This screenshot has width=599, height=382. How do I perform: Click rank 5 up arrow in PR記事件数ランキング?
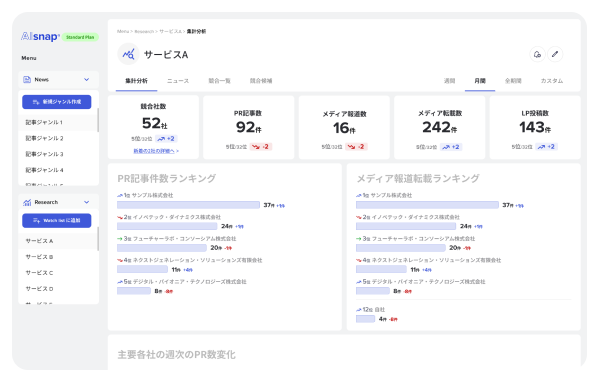click(x=120, y=282)
